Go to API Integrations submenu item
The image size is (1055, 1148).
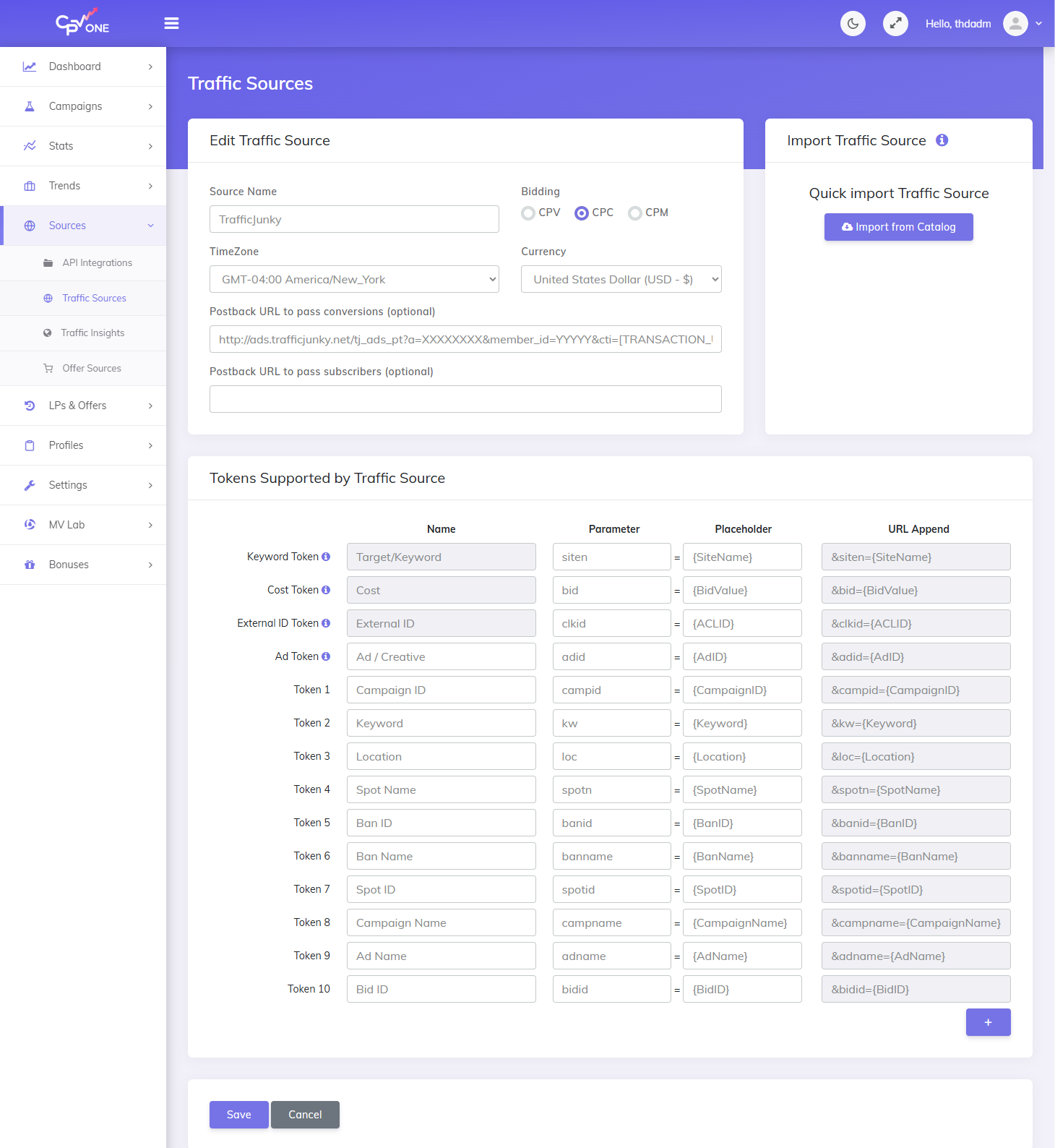(97, 263)
